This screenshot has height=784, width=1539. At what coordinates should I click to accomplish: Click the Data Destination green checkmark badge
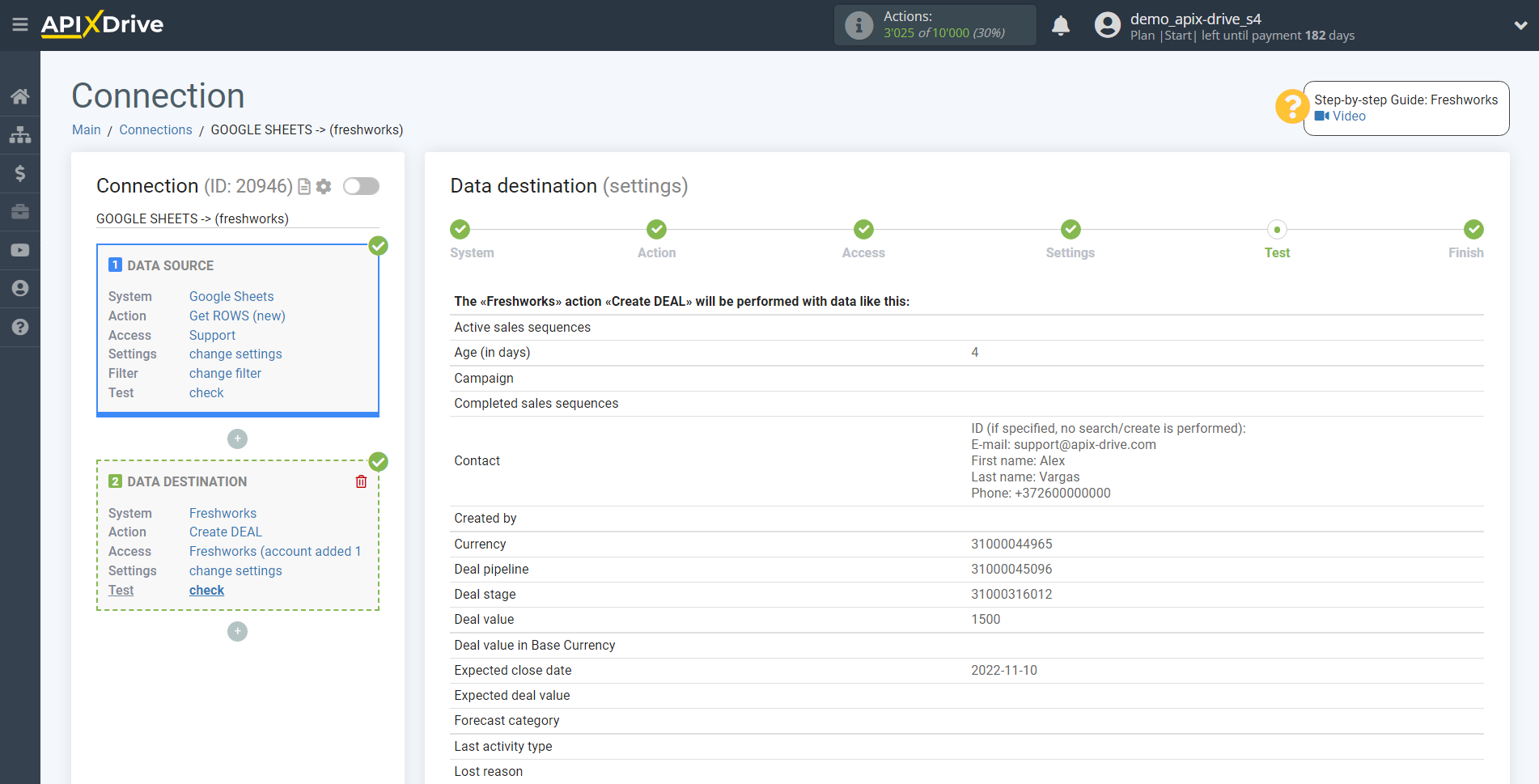pos(378,462)
